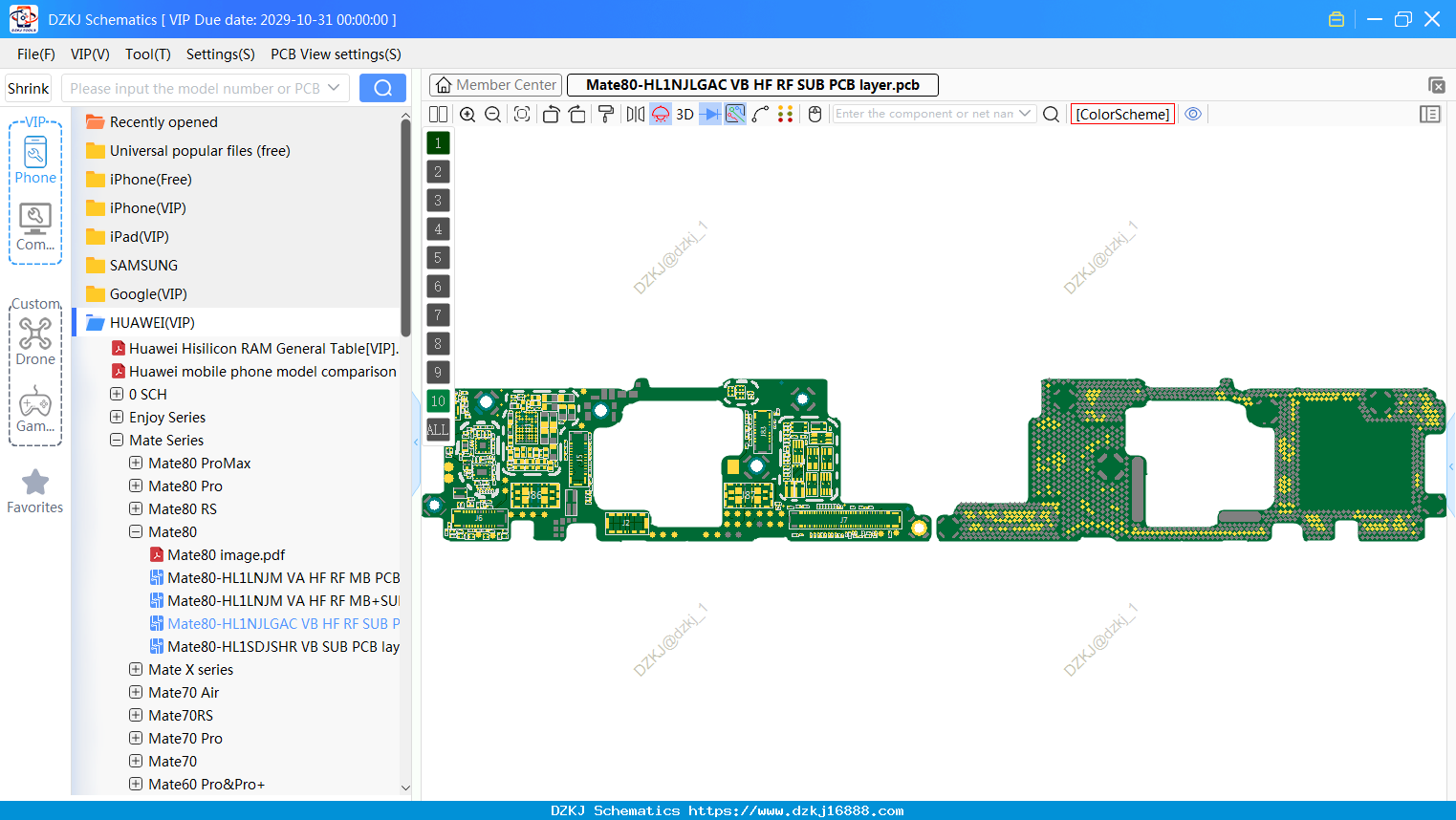Switch to 3D view
The height and width of the screenshot is (820, 1456).
[685, 114]
